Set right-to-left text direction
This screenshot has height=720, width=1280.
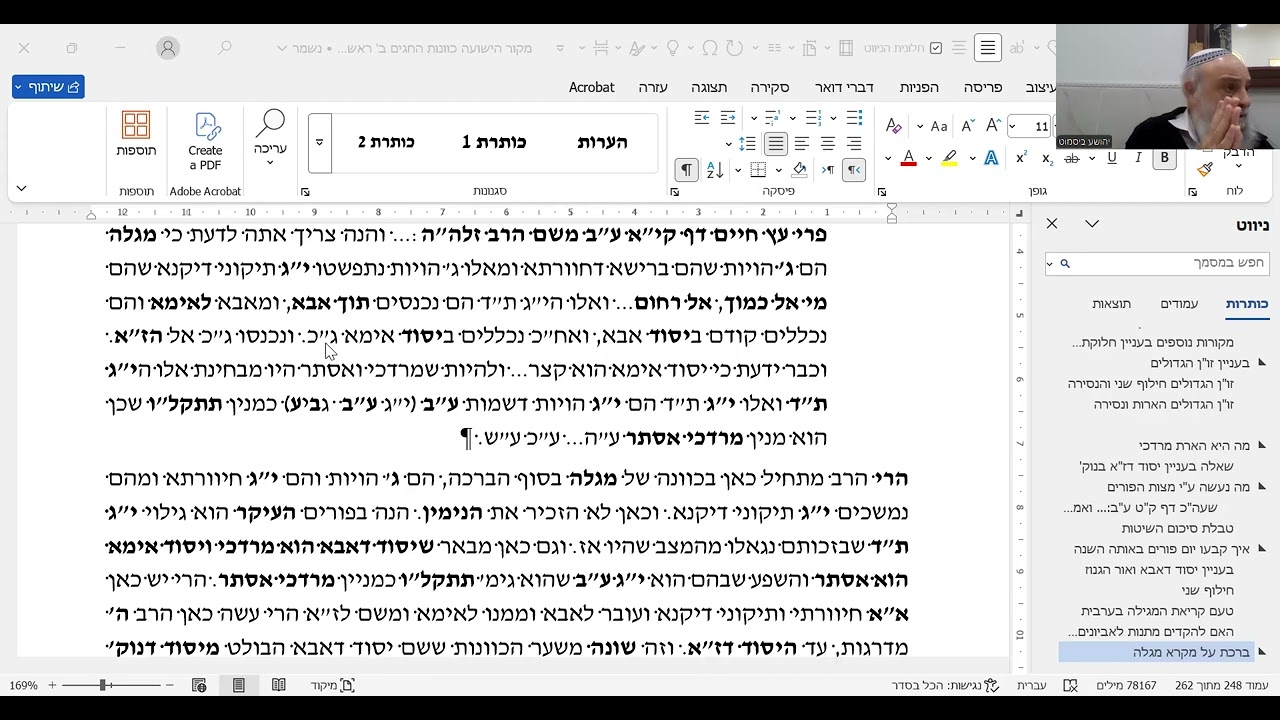tap(855, 170)
